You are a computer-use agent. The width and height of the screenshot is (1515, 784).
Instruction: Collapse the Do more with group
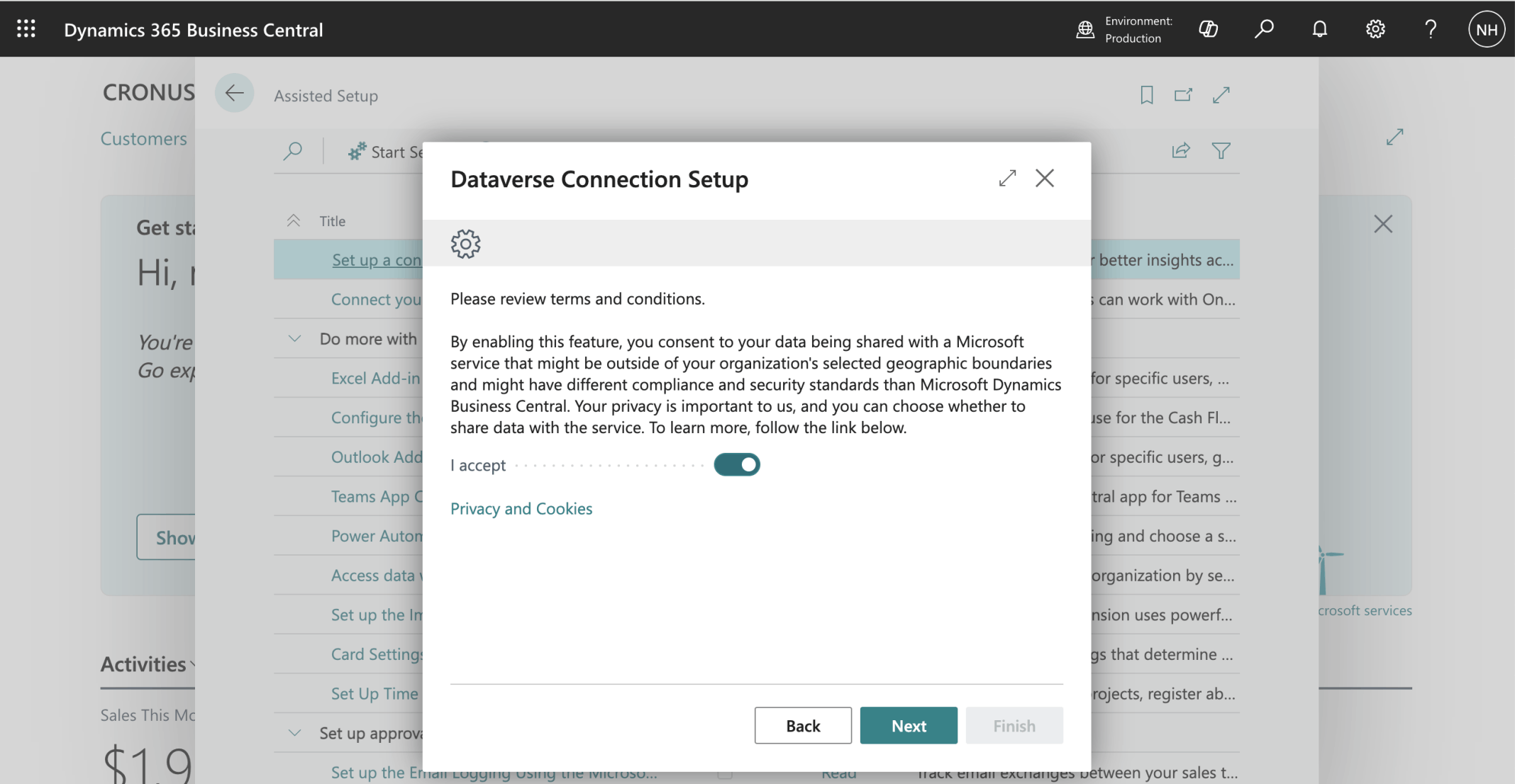pos(294,339)
